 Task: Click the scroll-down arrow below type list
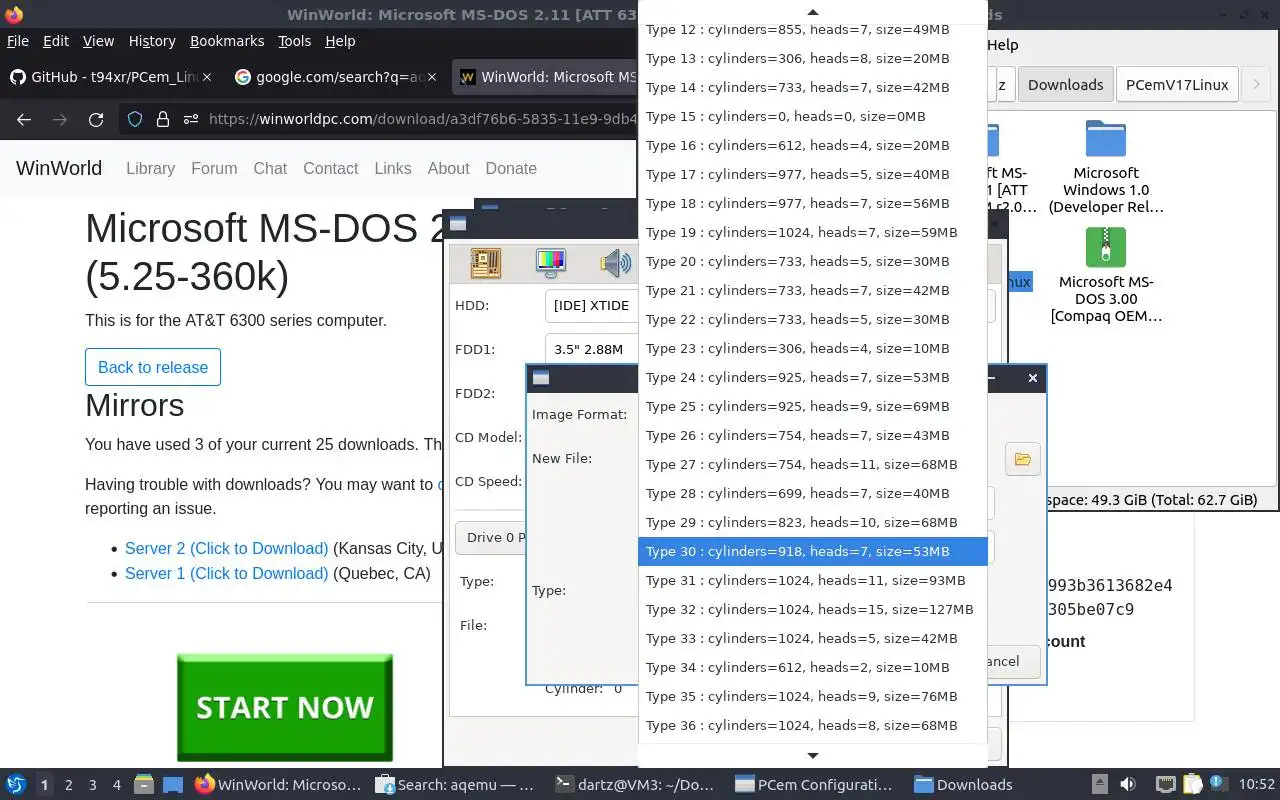(x=812, y=756)
